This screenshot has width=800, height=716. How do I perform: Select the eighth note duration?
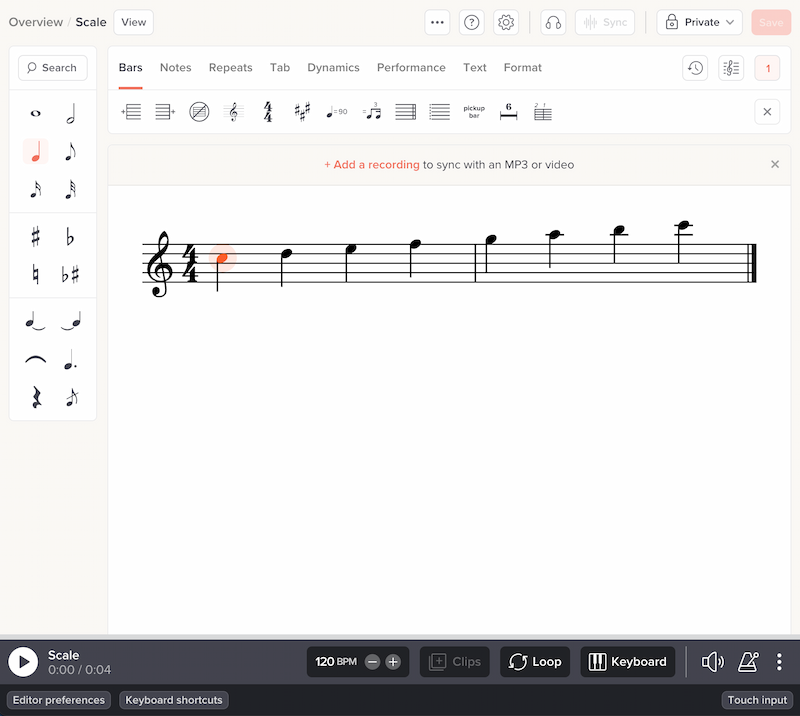(71, 150)
